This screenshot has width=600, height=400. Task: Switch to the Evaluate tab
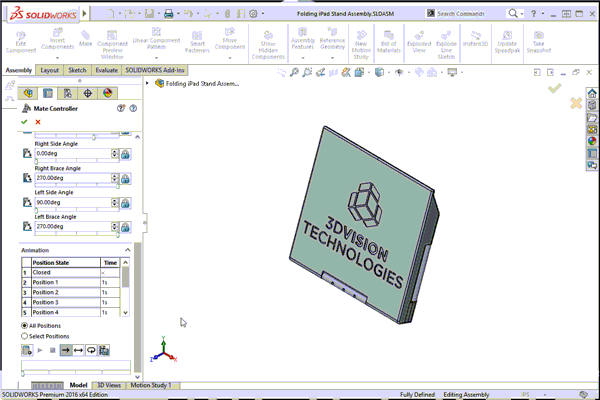(x=107, y=71)
